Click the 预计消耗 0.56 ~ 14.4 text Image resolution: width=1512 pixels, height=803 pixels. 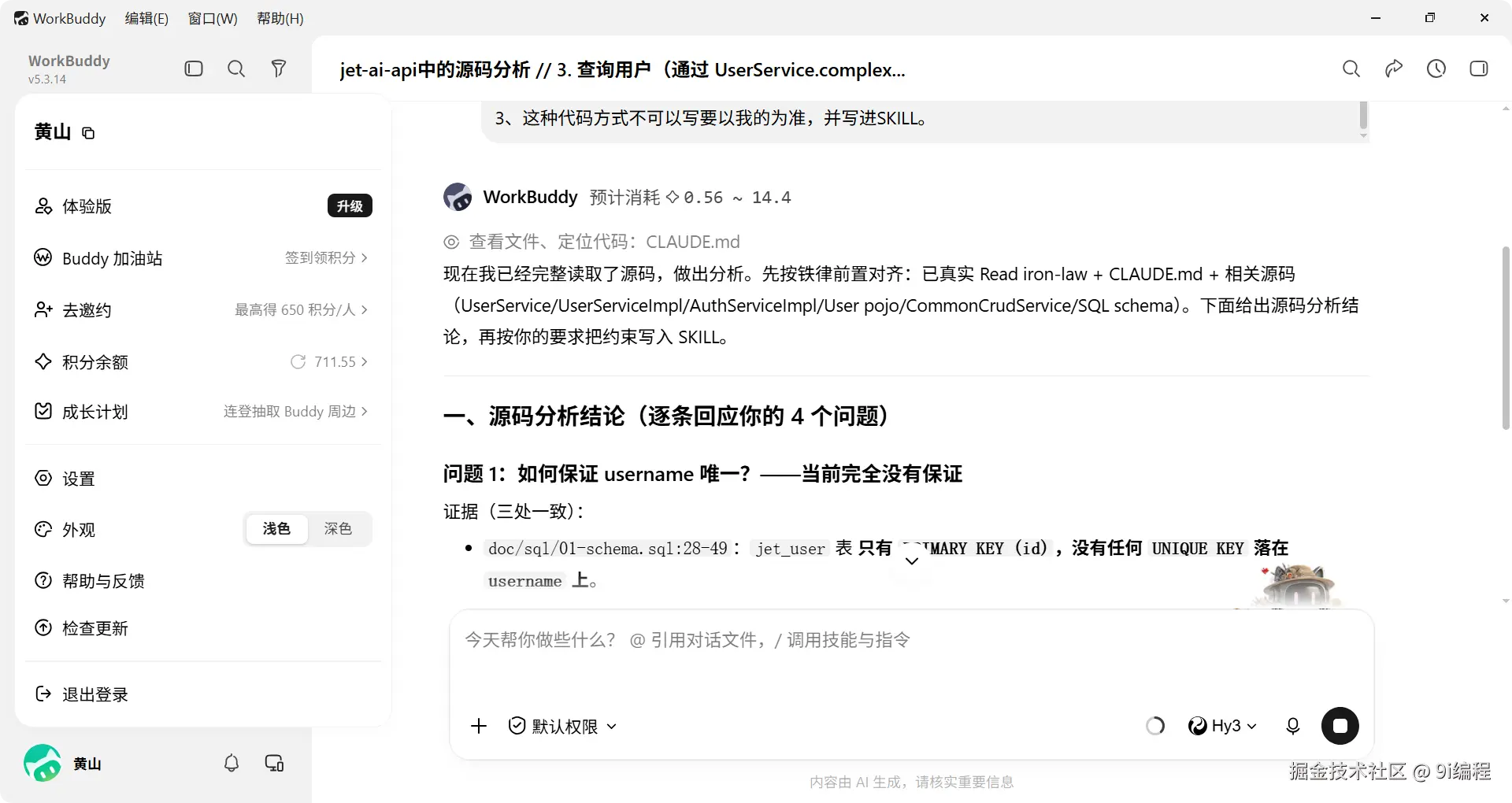pos(690,198)
